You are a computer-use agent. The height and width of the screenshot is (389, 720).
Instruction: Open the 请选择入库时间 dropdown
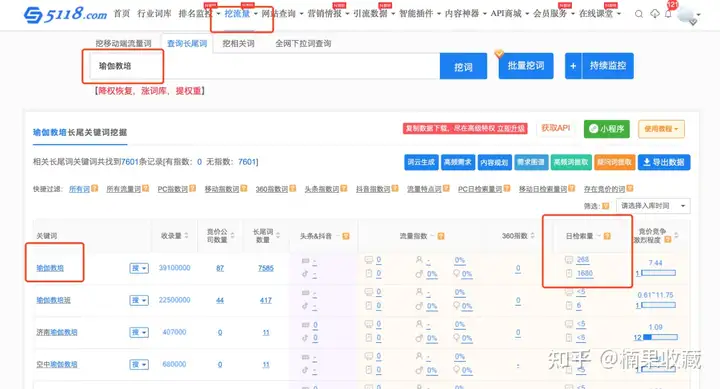(653, 206)
